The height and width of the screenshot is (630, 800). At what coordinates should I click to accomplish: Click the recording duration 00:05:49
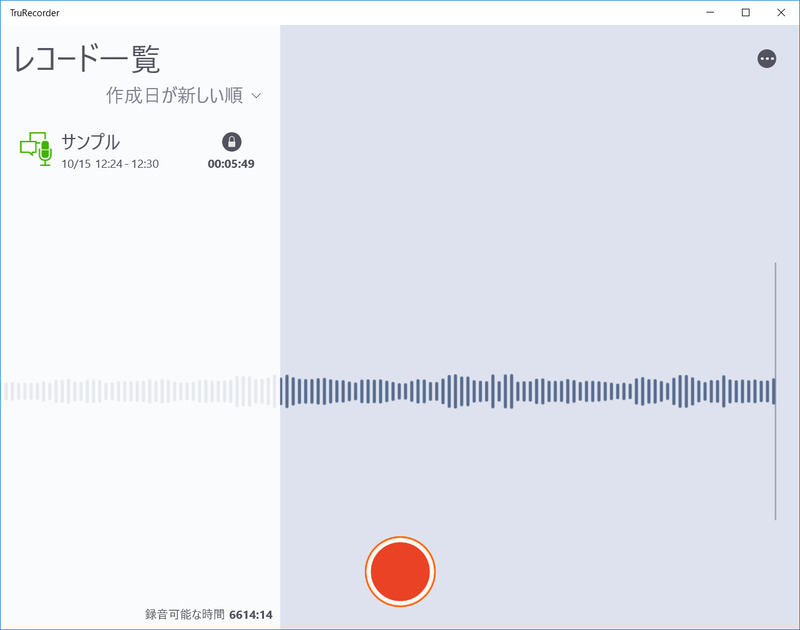(x=231, y=162)
